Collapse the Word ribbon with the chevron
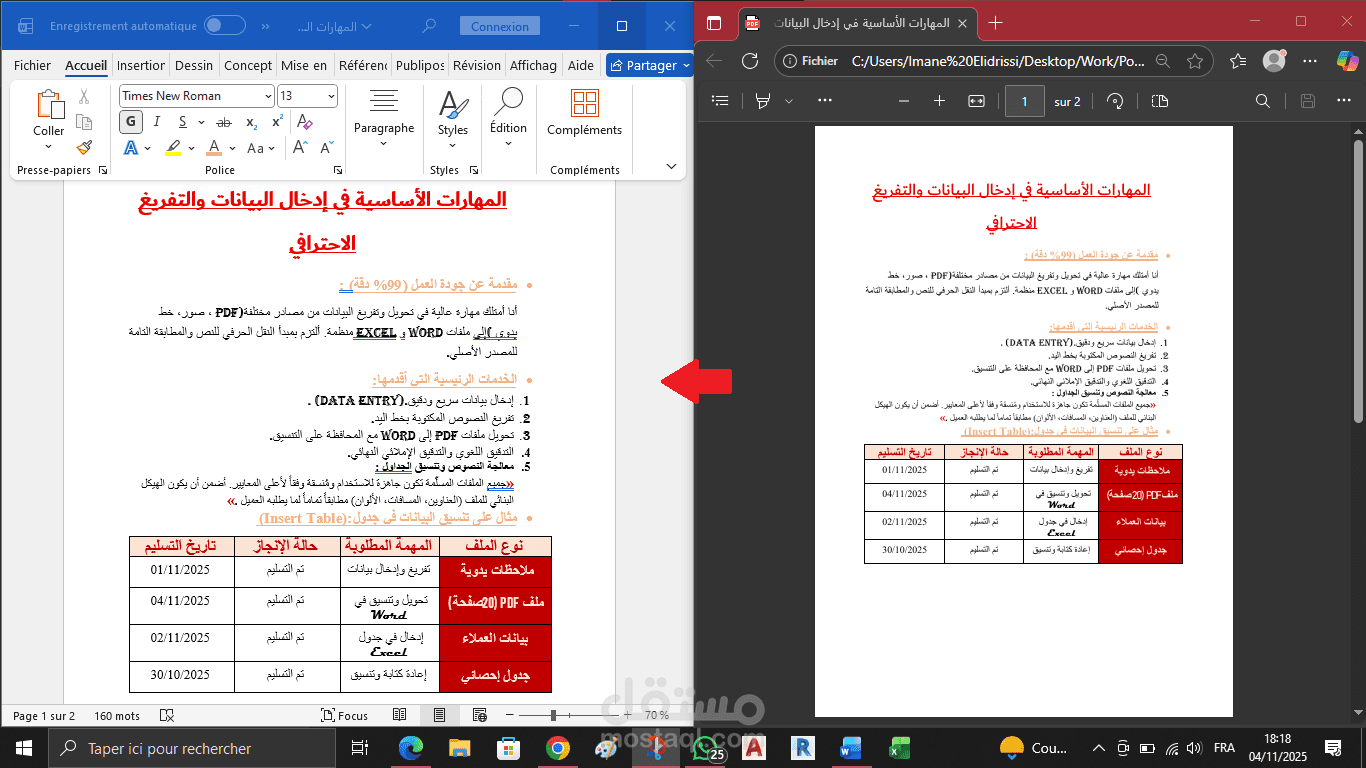The image size is (1366, 768). [670, 167]
